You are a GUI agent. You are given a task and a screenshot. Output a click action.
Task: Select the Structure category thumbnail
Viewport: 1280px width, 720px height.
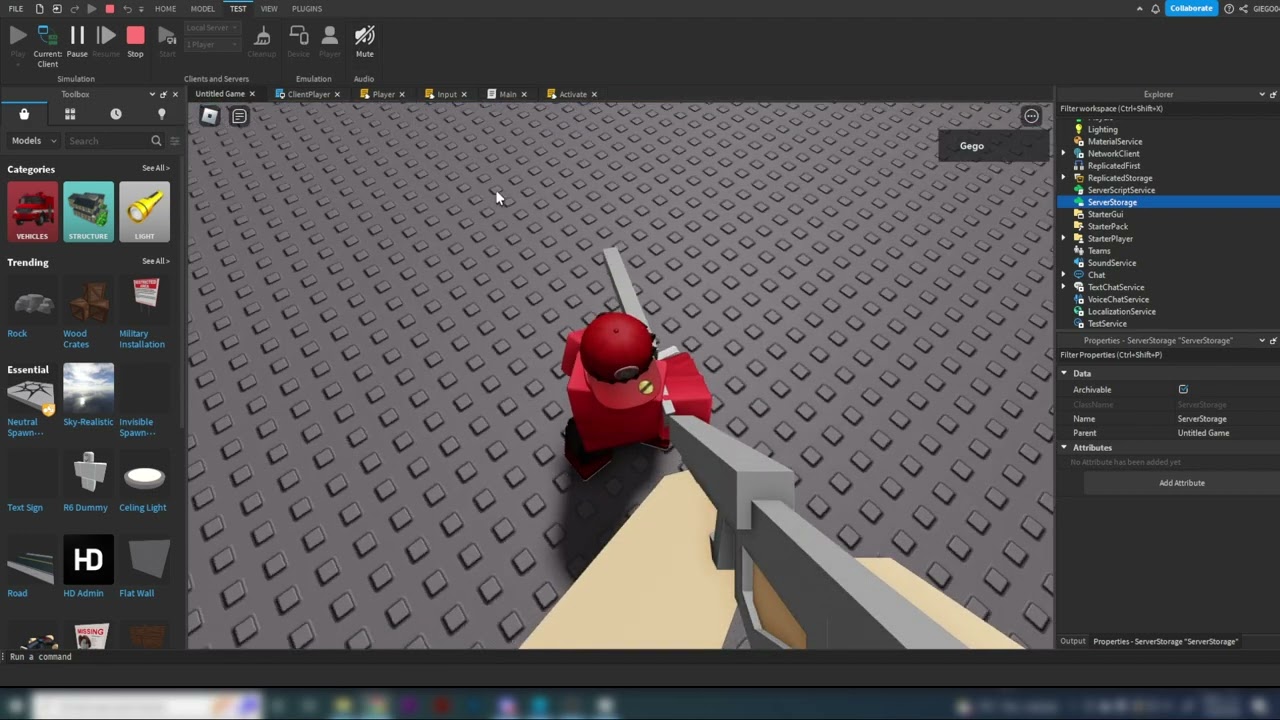click(x=88, y=212)
